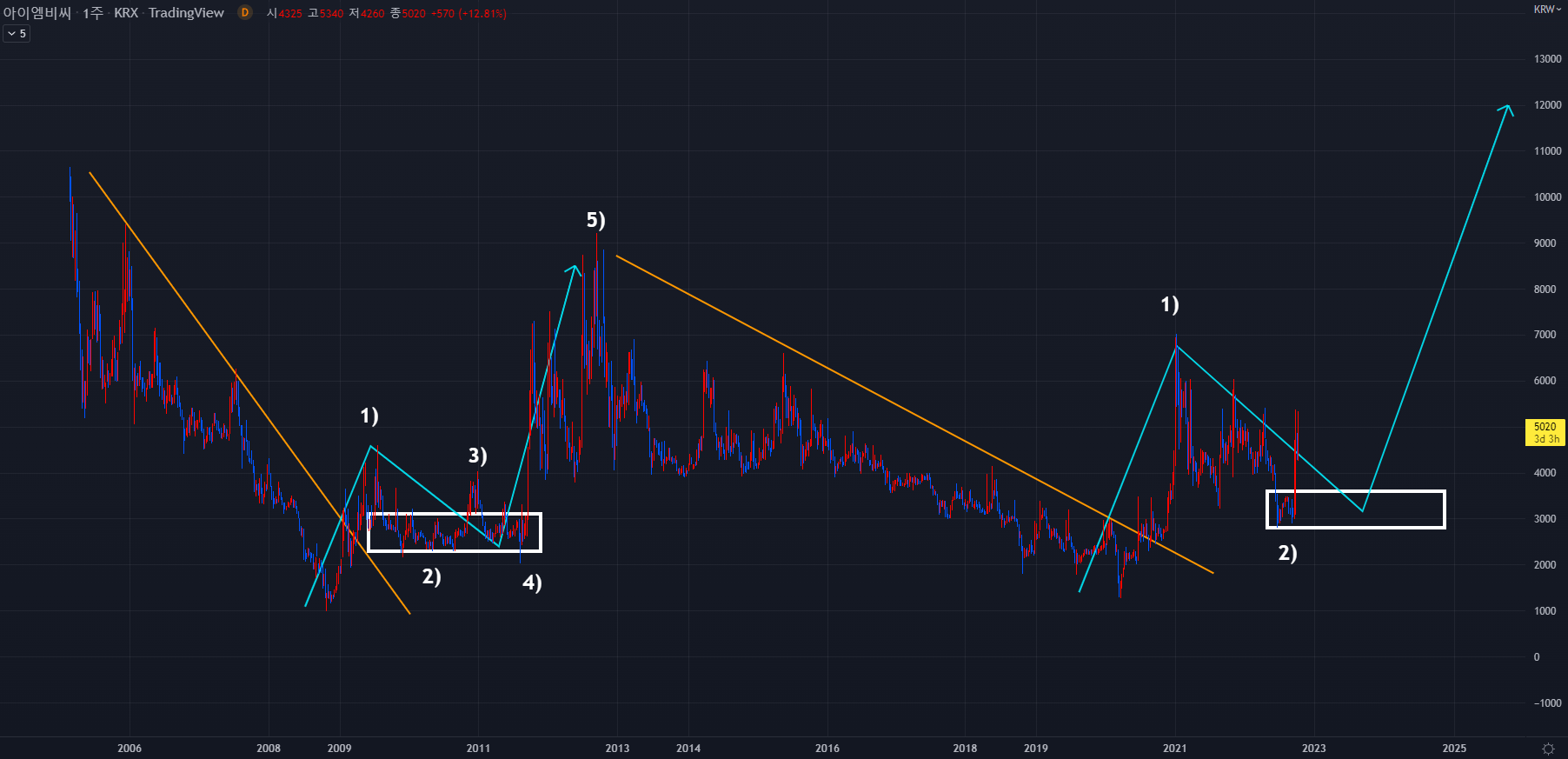Click the low value 저4260
1568x759 pixels.
[x=367, y=13]
